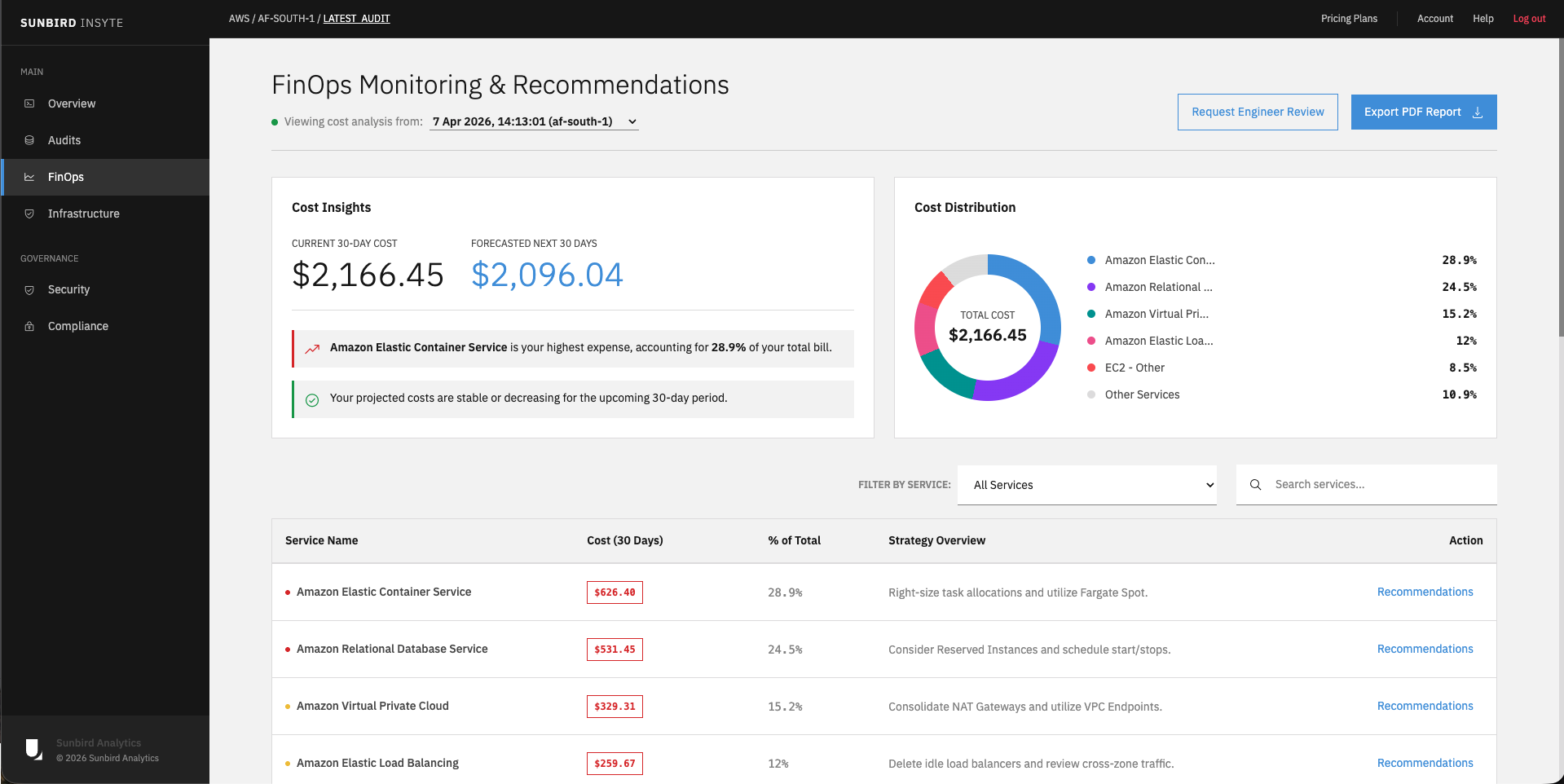Select the Overview icon in the sidebar
Viewport: 1564px width, 784px height.
click(29, 104)
